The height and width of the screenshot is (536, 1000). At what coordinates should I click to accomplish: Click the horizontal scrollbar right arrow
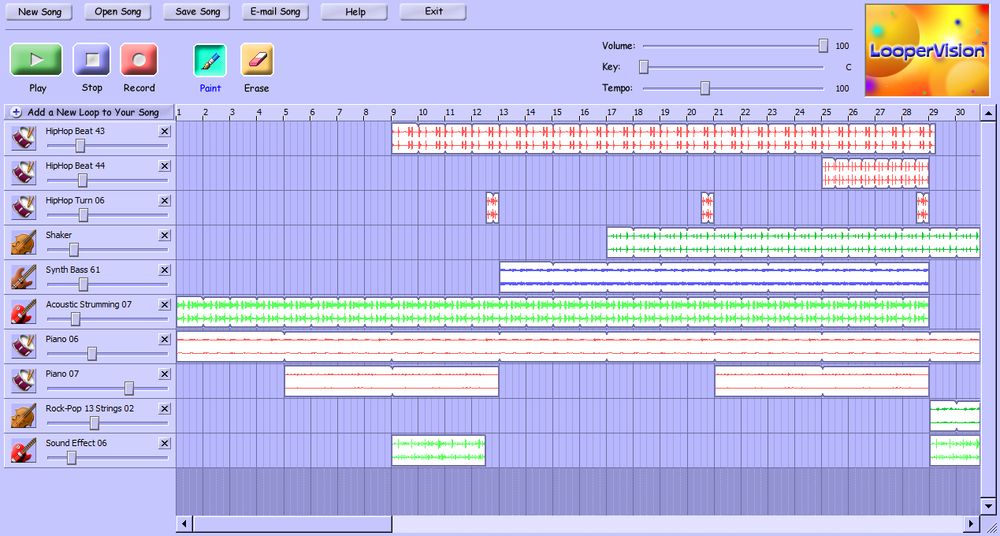[972, 523]
